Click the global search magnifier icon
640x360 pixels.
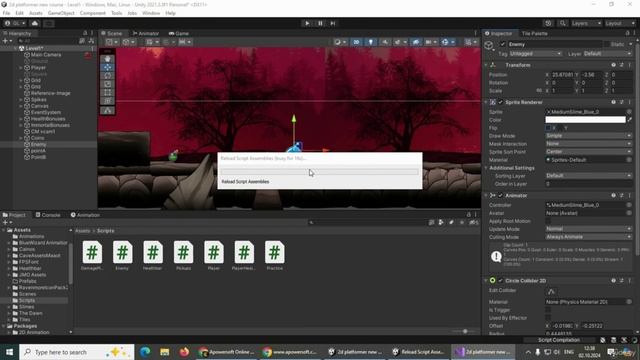click(562, 23)
